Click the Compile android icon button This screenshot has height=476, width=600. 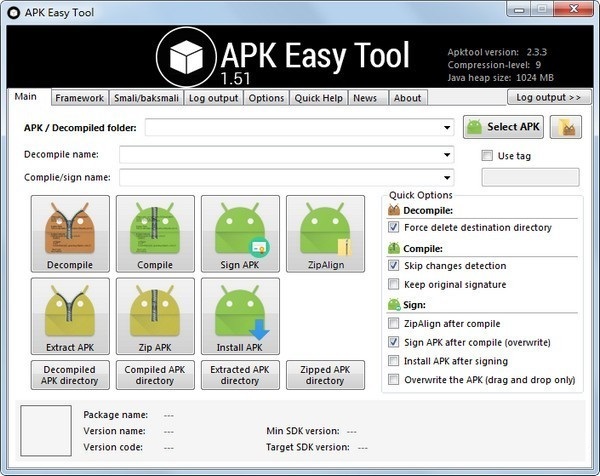click(155, 234)
